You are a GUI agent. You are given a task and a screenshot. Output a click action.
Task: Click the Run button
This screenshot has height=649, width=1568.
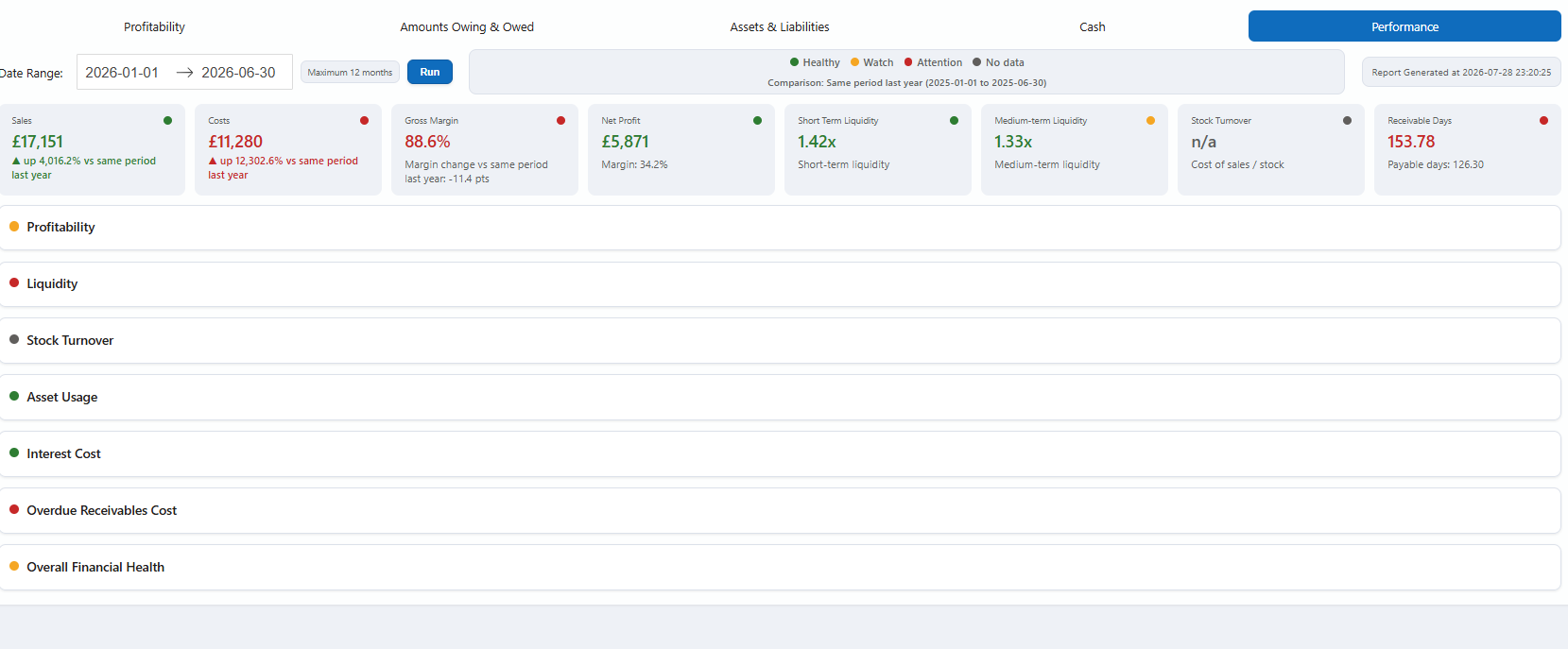pyautogui.click(x=430, y=72)
